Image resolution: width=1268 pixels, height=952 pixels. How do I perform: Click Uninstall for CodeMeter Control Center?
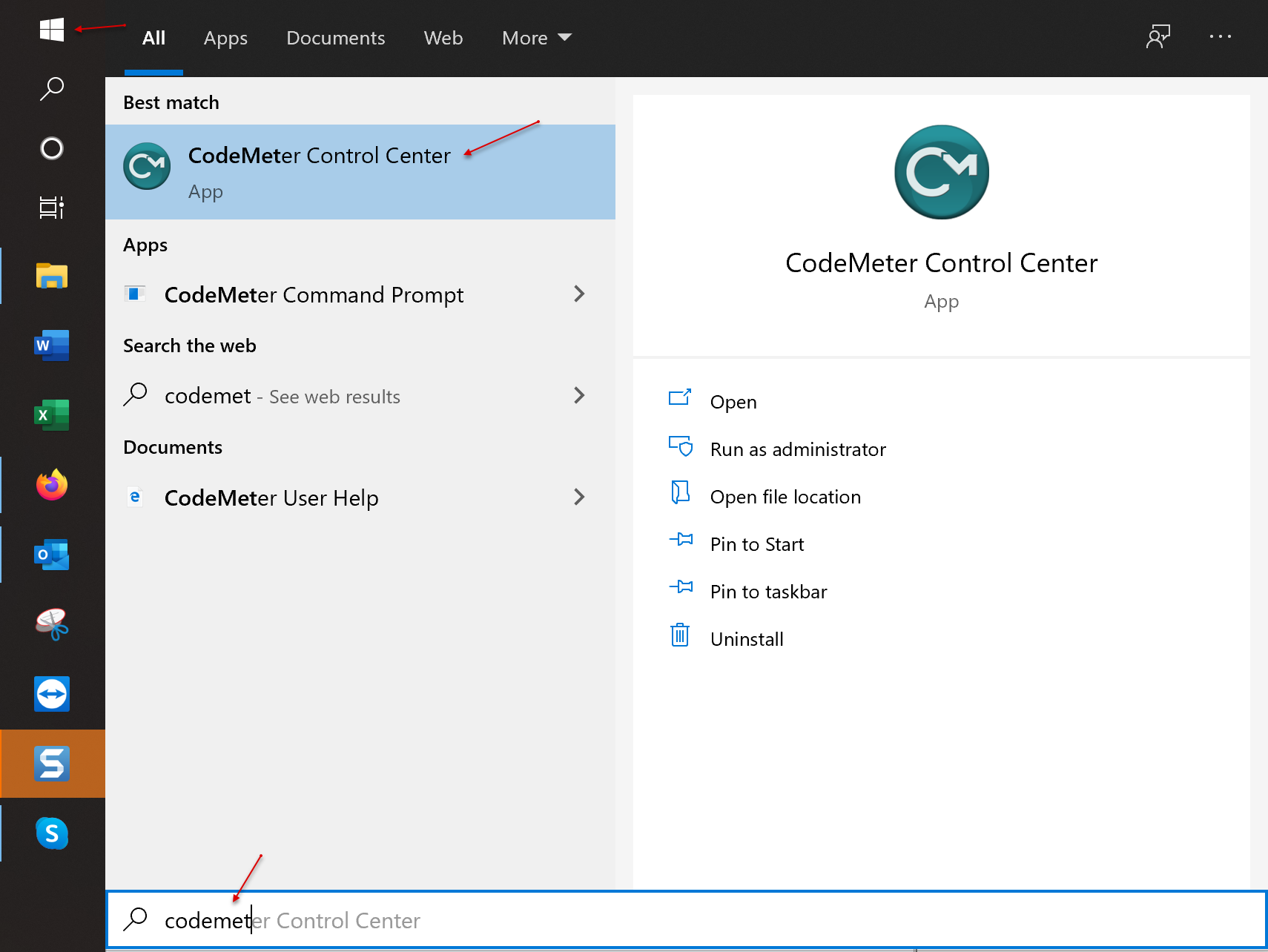pyautogui.click(x=746, y=638)
